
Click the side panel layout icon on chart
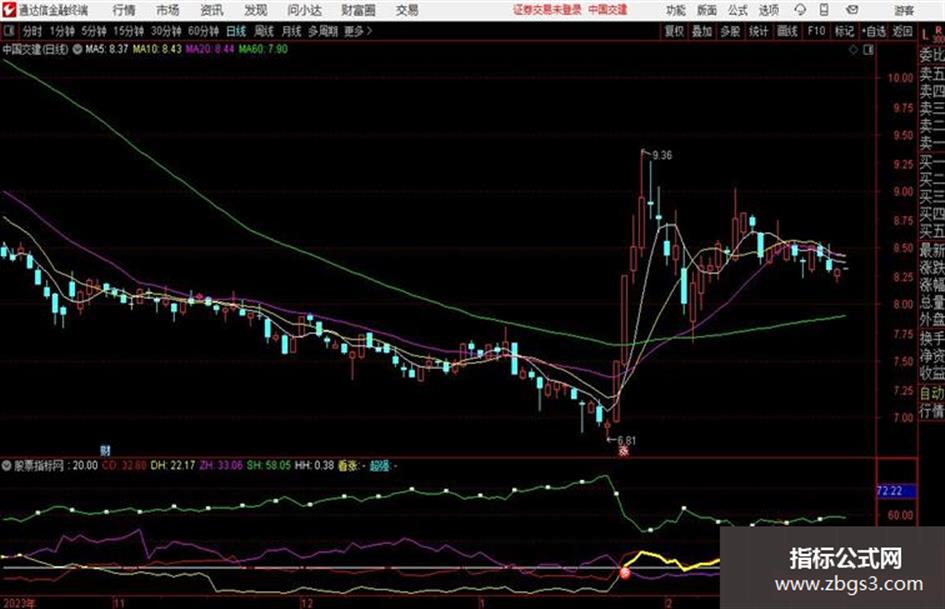point(868,50)
